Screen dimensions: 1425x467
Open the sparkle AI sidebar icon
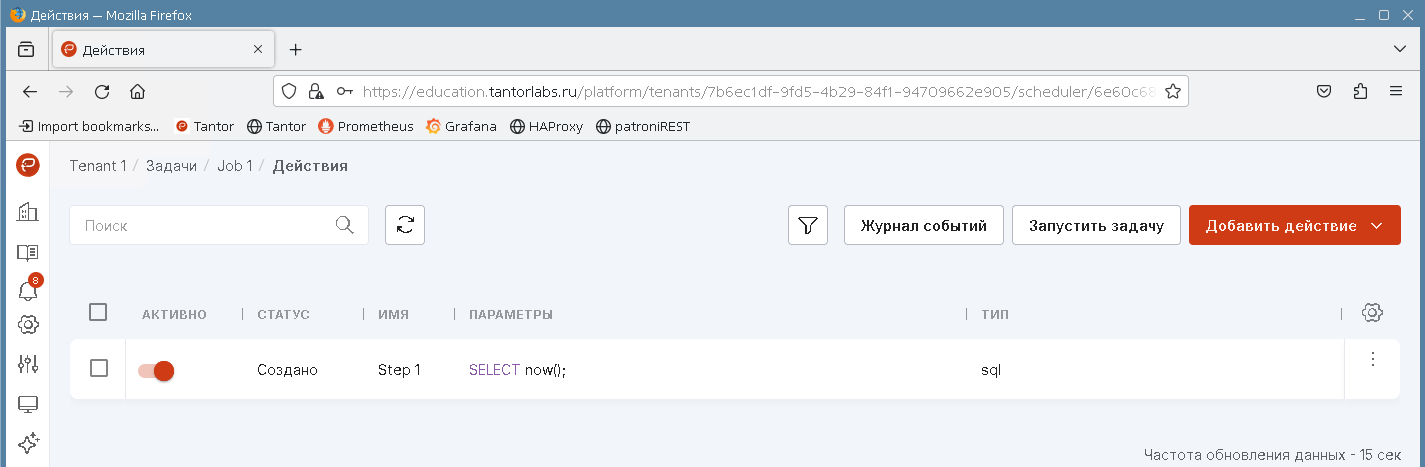click(x=28, y=441)
